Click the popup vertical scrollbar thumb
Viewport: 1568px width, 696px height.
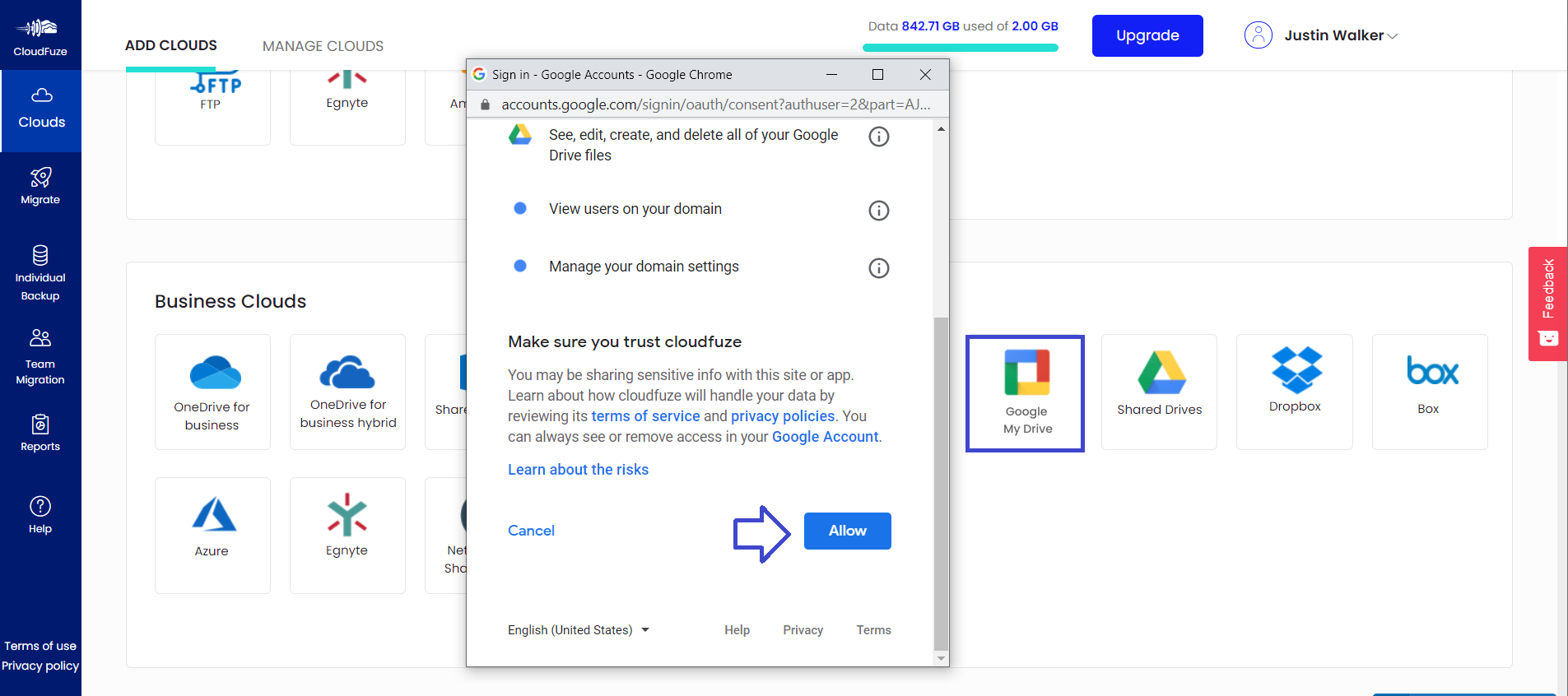[x=941, y=484]
